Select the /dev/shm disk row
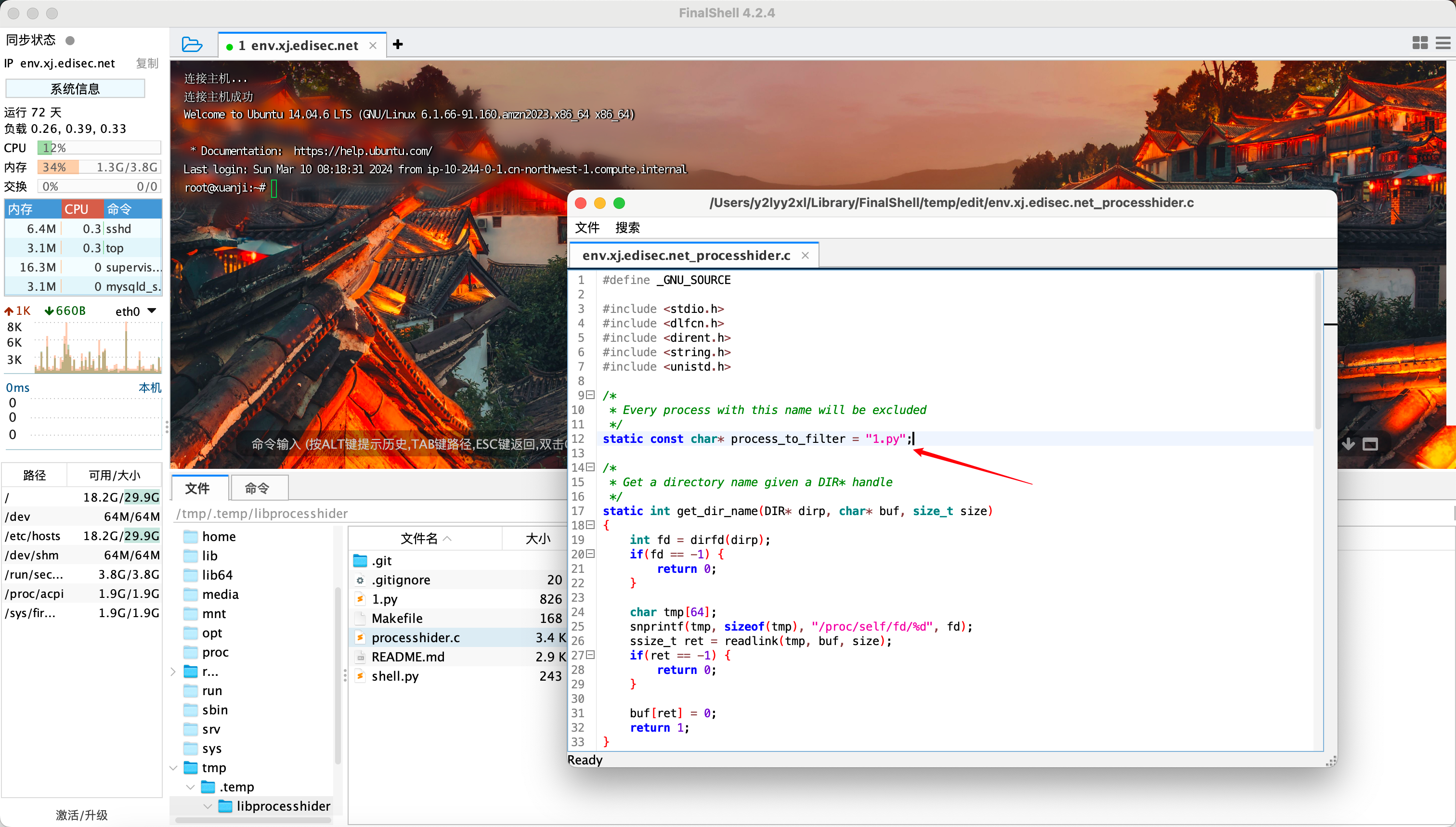Screen dimensions: 1456x827 point(82,555)
